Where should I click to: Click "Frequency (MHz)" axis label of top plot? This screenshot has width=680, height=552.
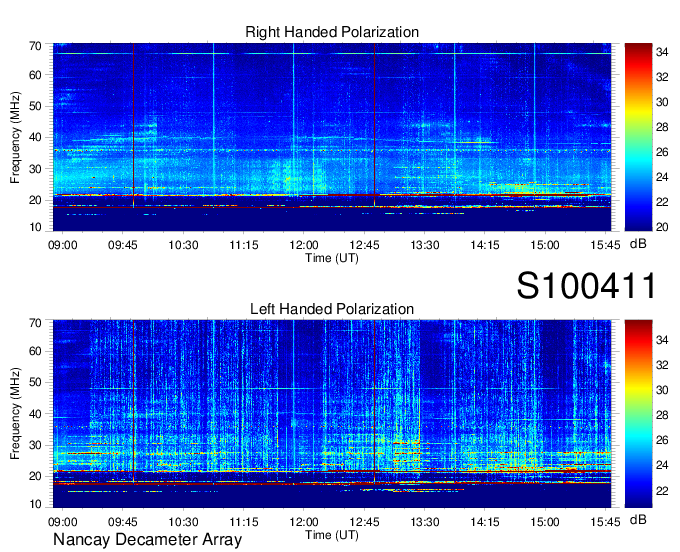[x=15, y=137]
